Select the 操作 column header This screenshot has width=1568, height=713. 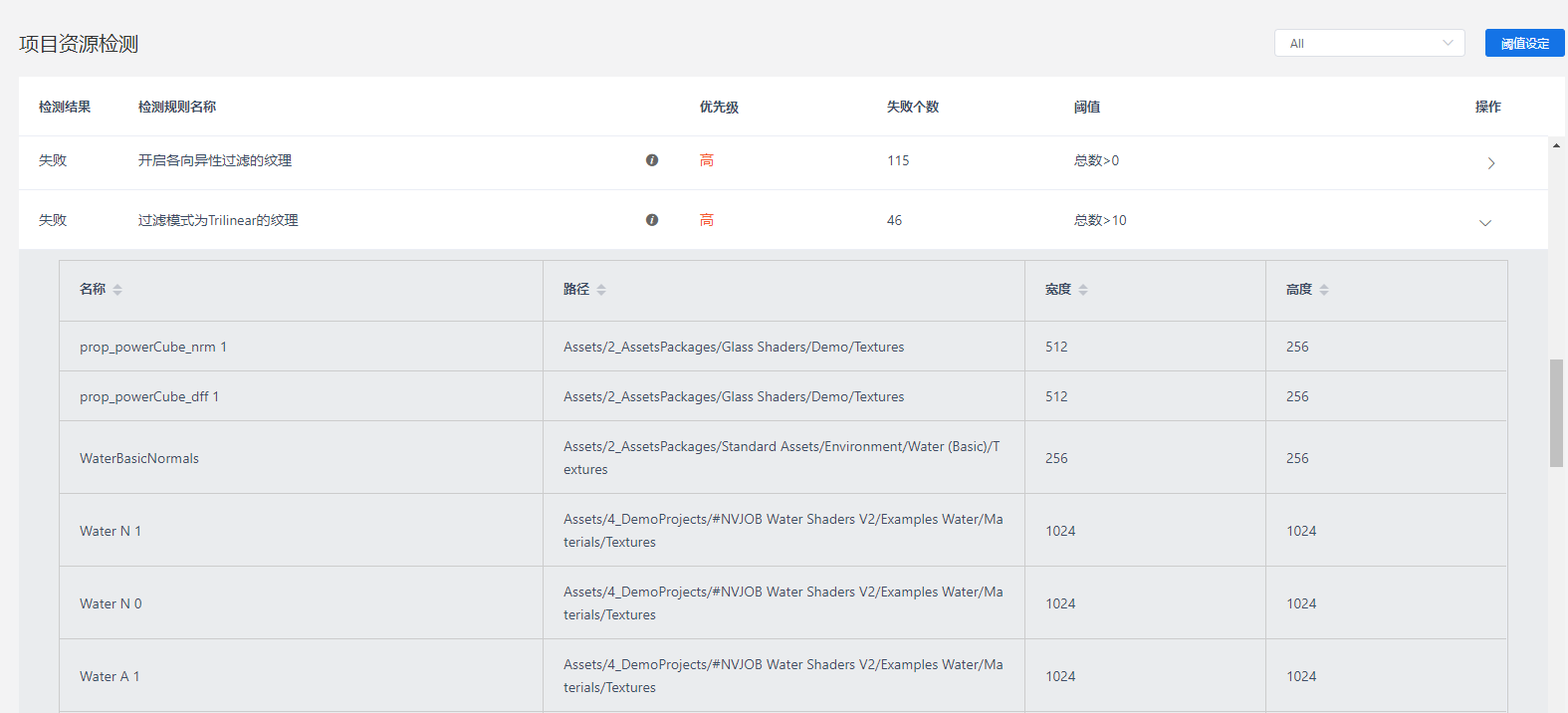pos(1488,107)
